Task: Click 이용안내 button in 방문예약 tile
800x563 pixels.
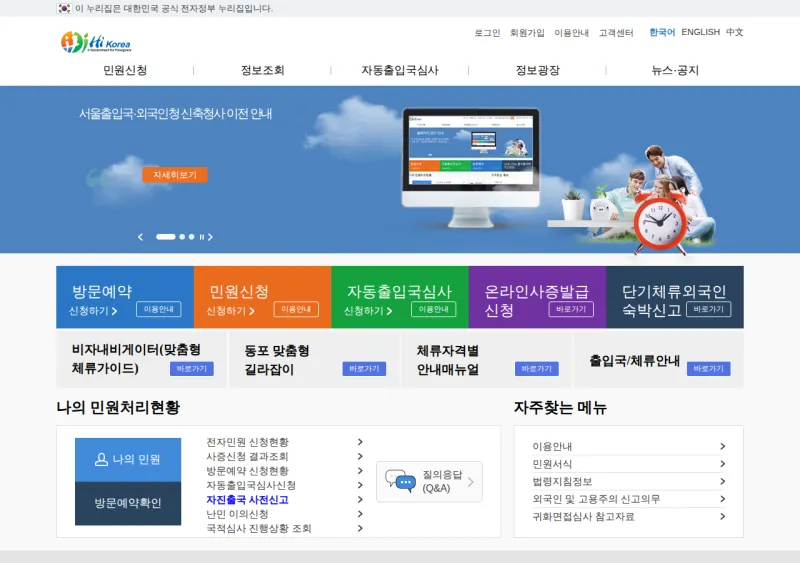Action: [159, 309]
